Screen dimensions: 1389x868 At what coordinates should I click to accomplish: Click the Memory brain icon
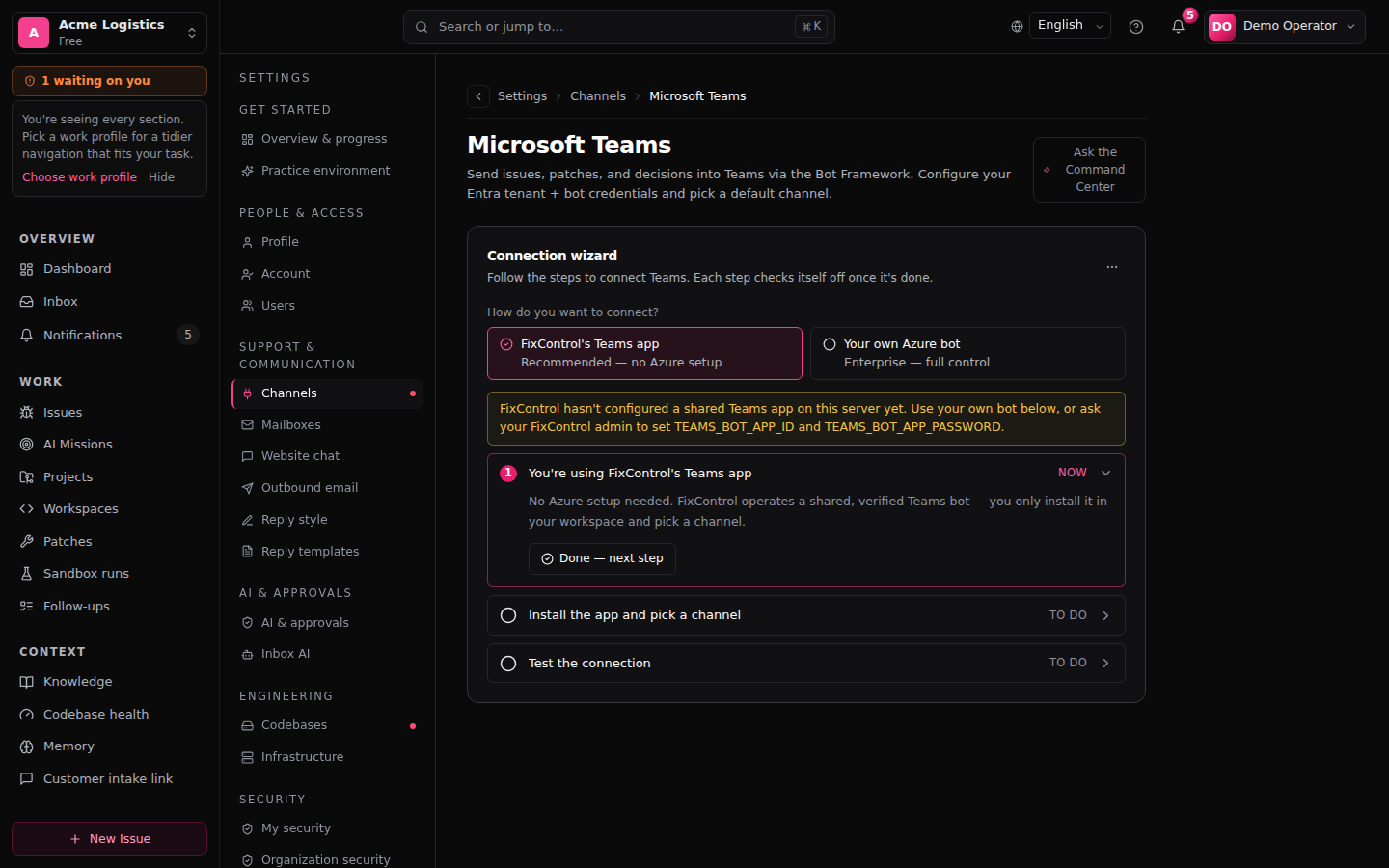pos(27,746)
